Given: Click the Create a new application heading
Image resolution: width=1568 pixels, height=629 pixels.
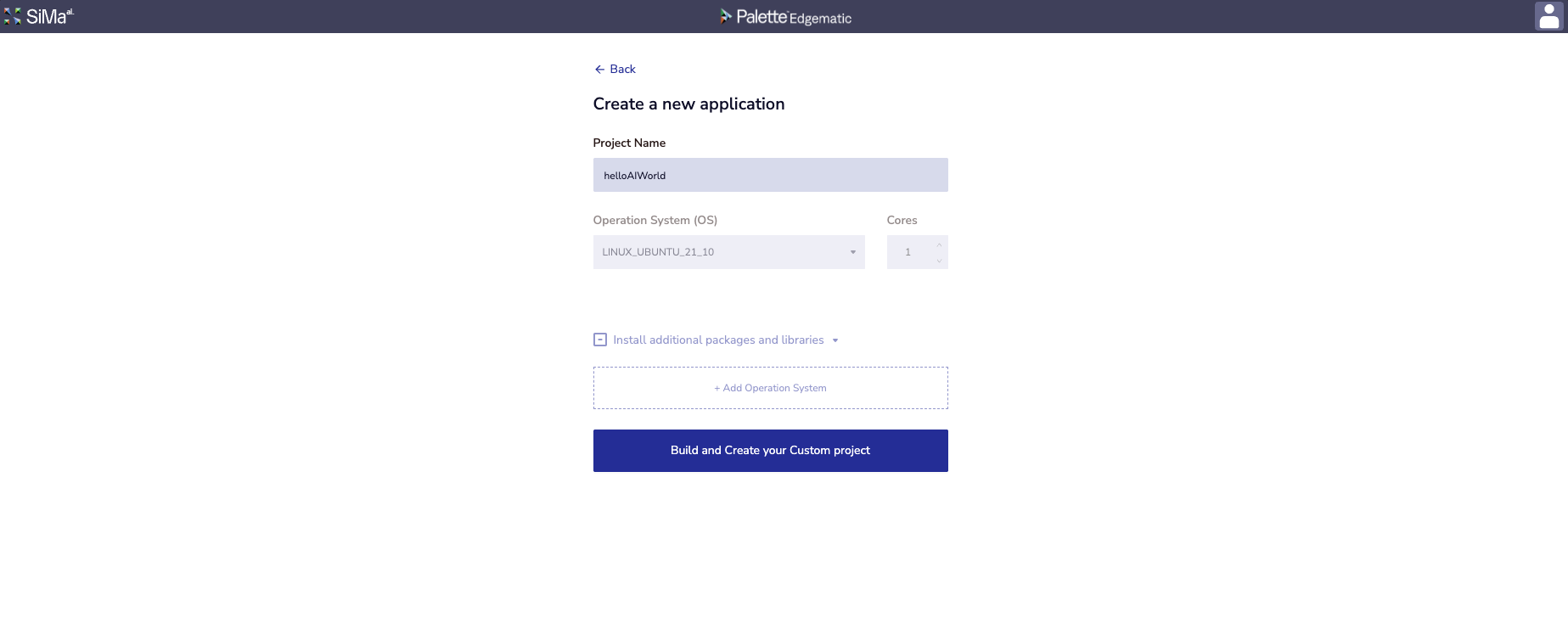Looking at the screenshot, I should tap(688, 104).
